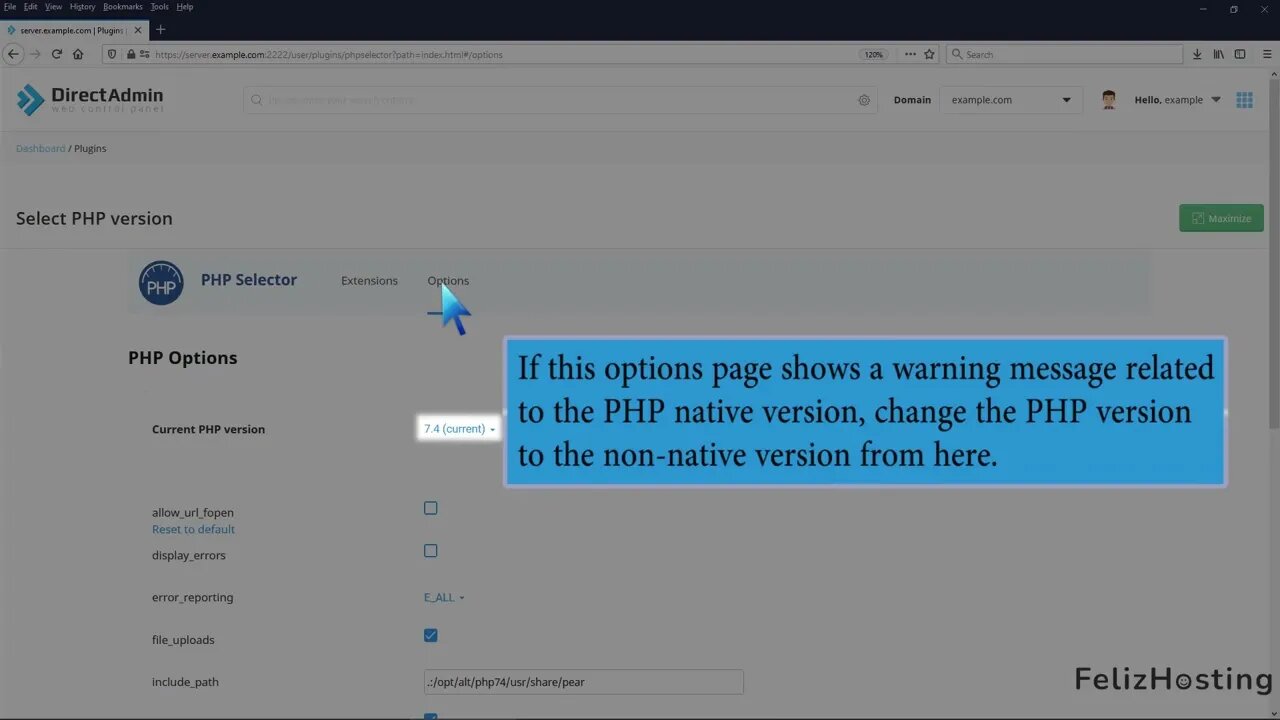View site security via the padlock icon

[x=130, y=54]
